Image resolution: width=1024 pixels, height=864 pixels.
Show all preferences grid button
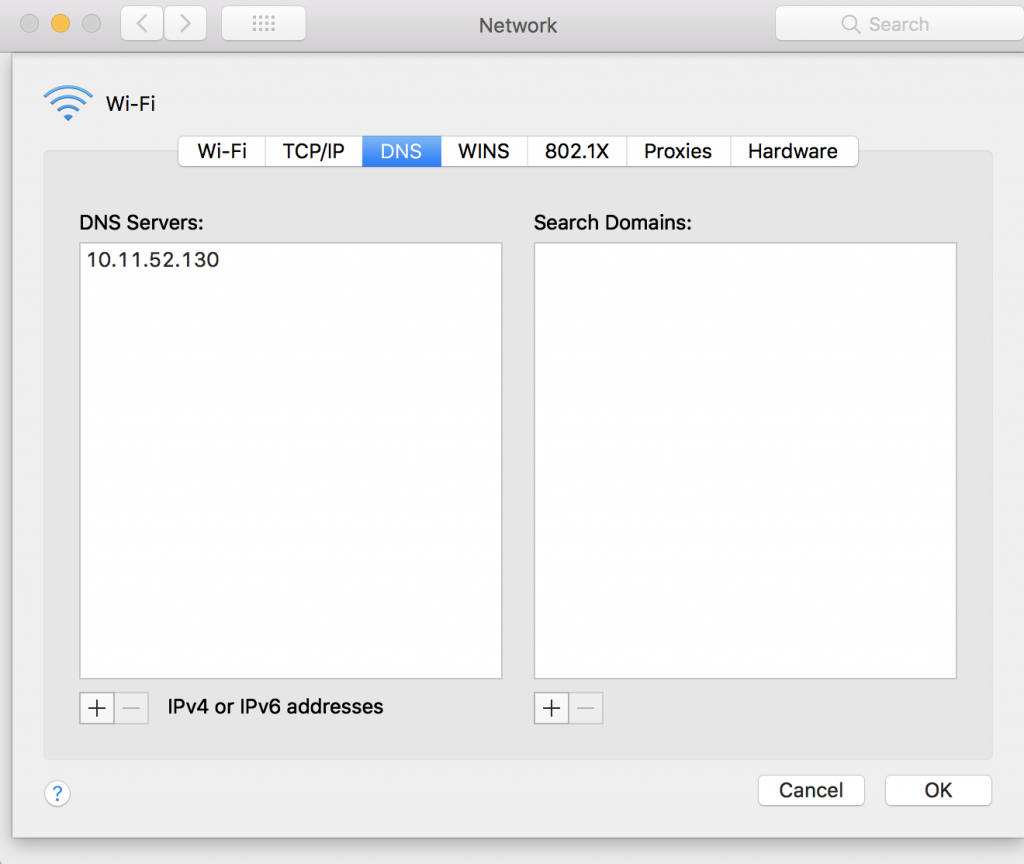(264, 24)
